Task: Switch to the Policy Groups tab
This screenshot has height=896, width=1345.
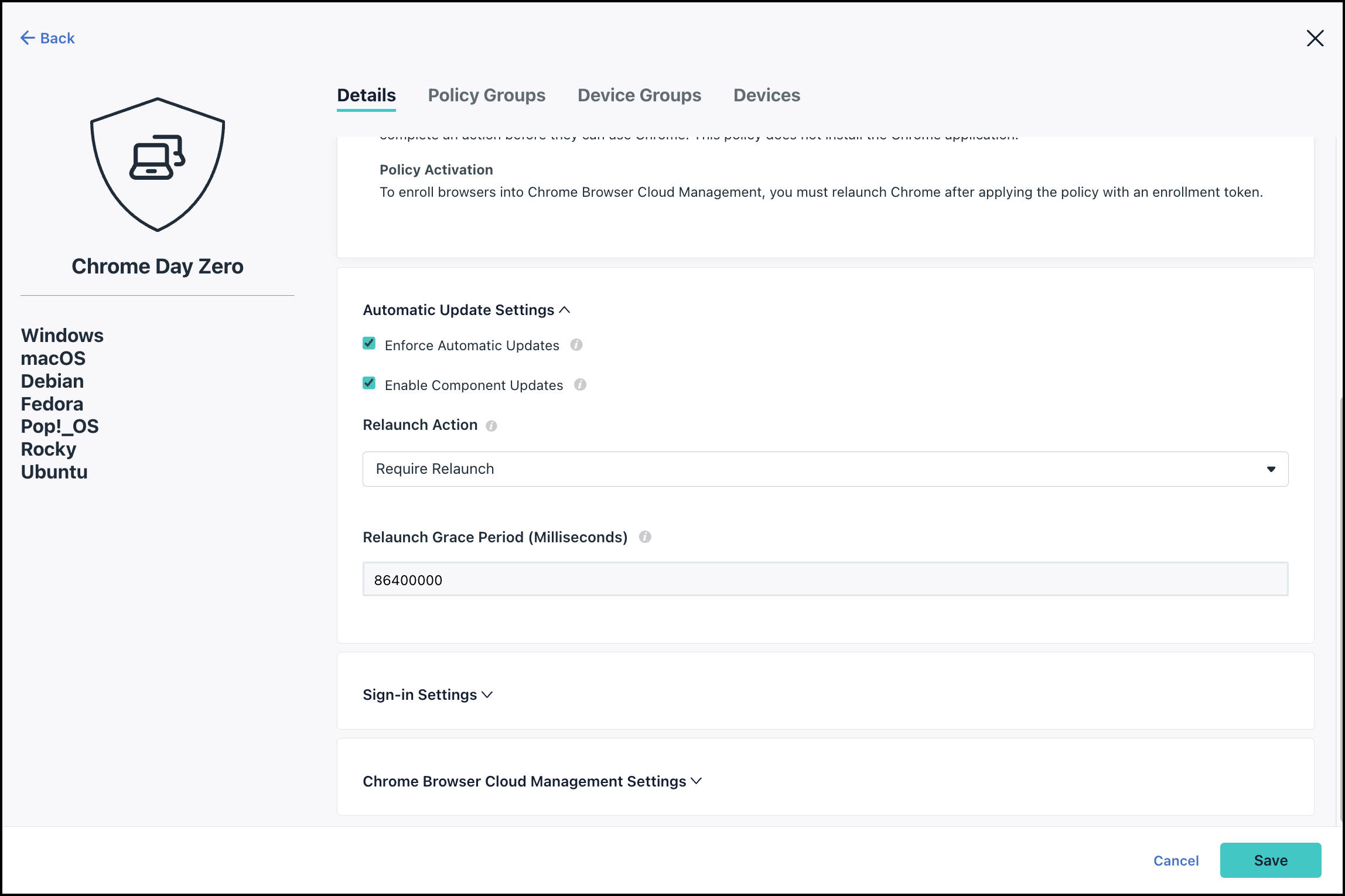Action: 487,95
